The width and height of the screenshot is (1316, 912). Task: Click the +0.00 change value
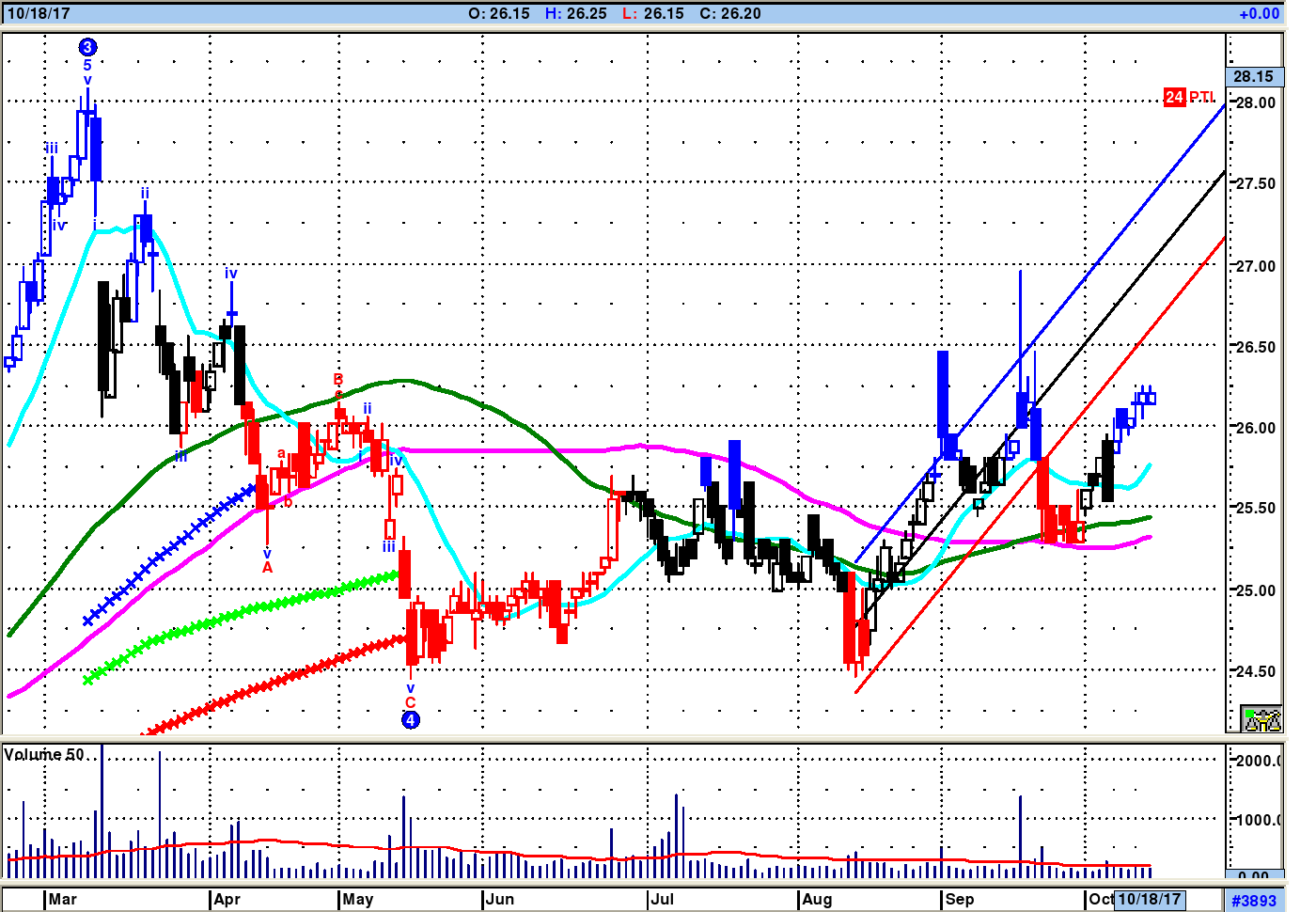(x=1259, y=13)
